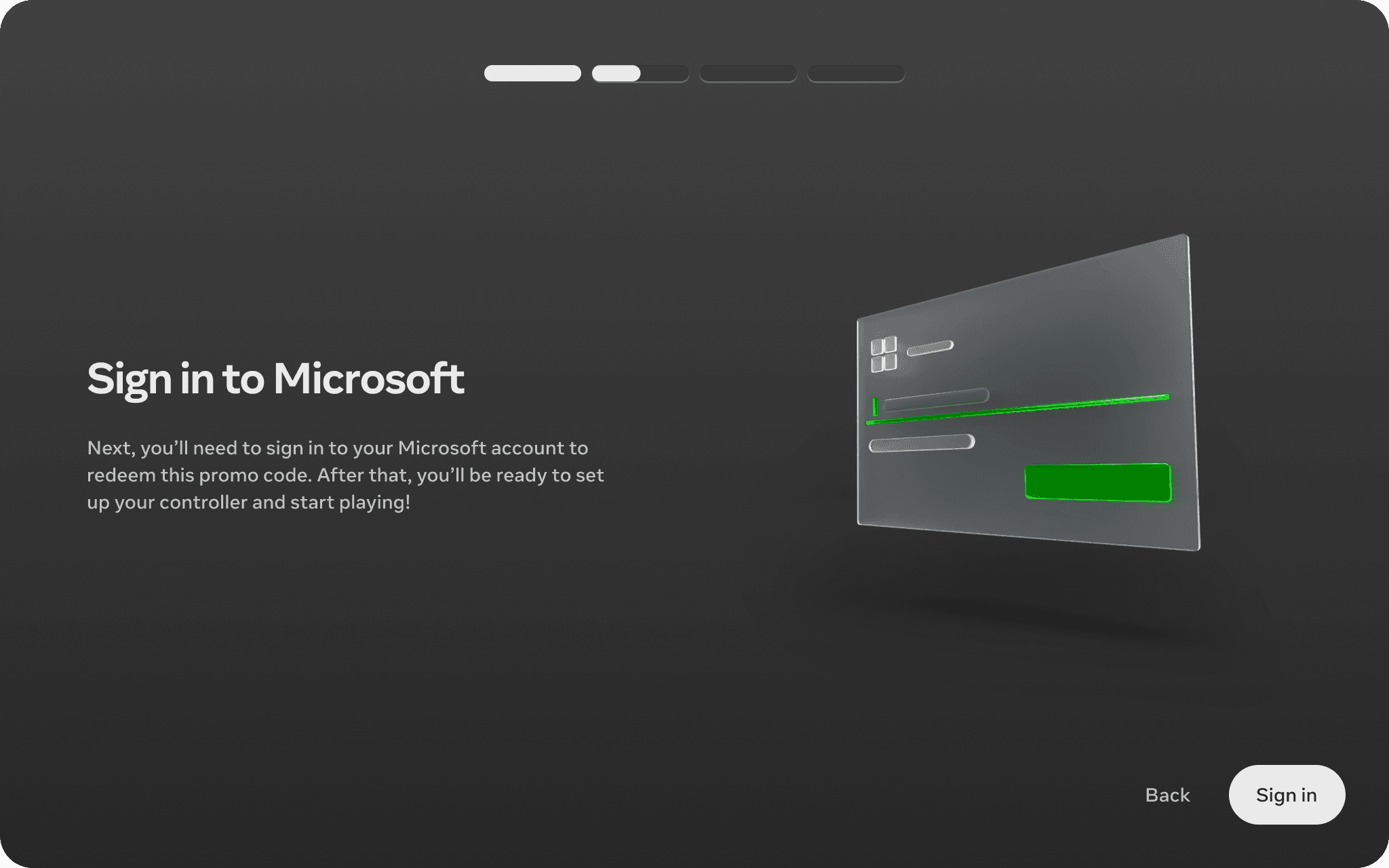Click the green text cursor in the illustrated field
This screenshot has width=1389, height=868.
(x=875, y=407)
